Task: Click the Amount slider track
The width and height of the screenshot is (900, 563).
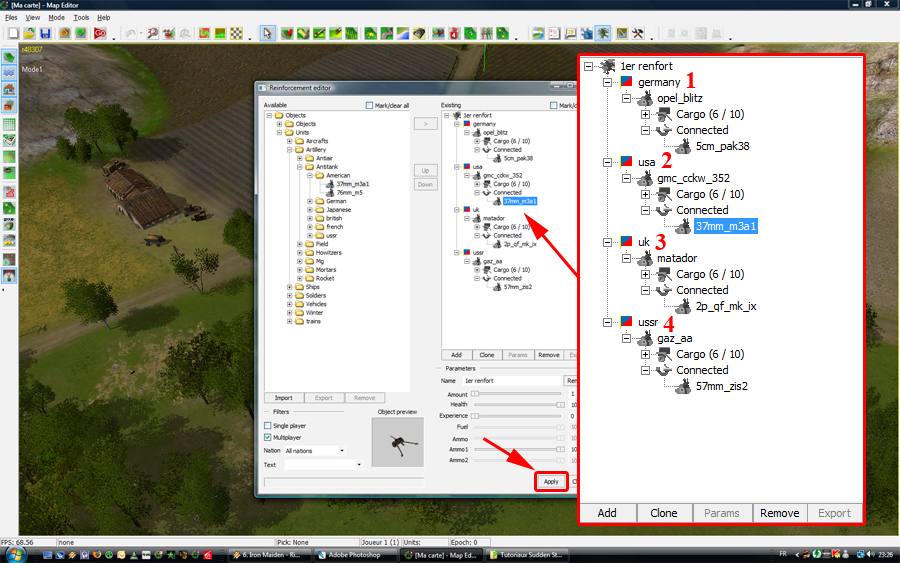Action: [516, 394]
